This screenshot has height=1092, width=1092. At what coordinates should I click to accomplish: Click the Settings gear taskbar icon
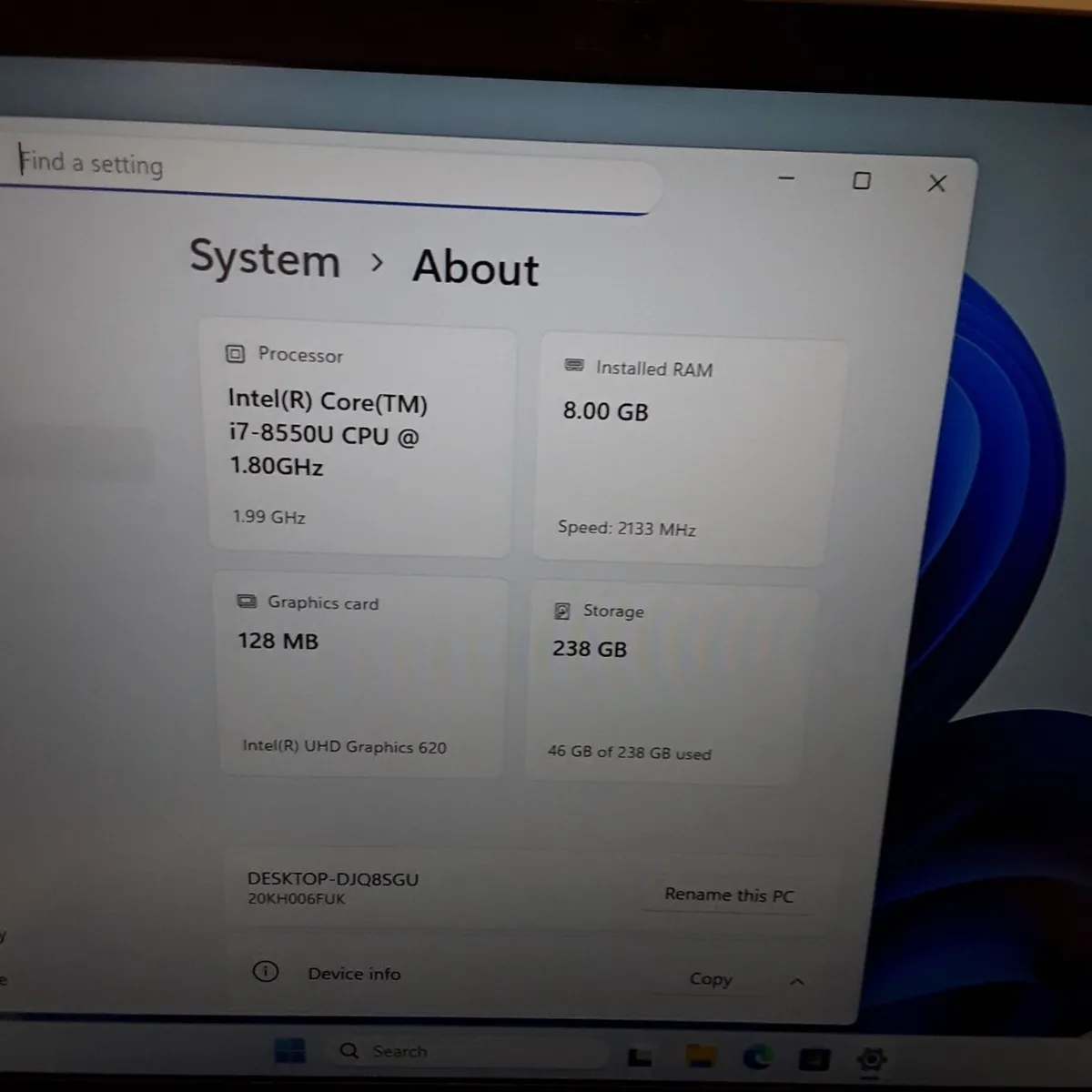coord(872,1059)
